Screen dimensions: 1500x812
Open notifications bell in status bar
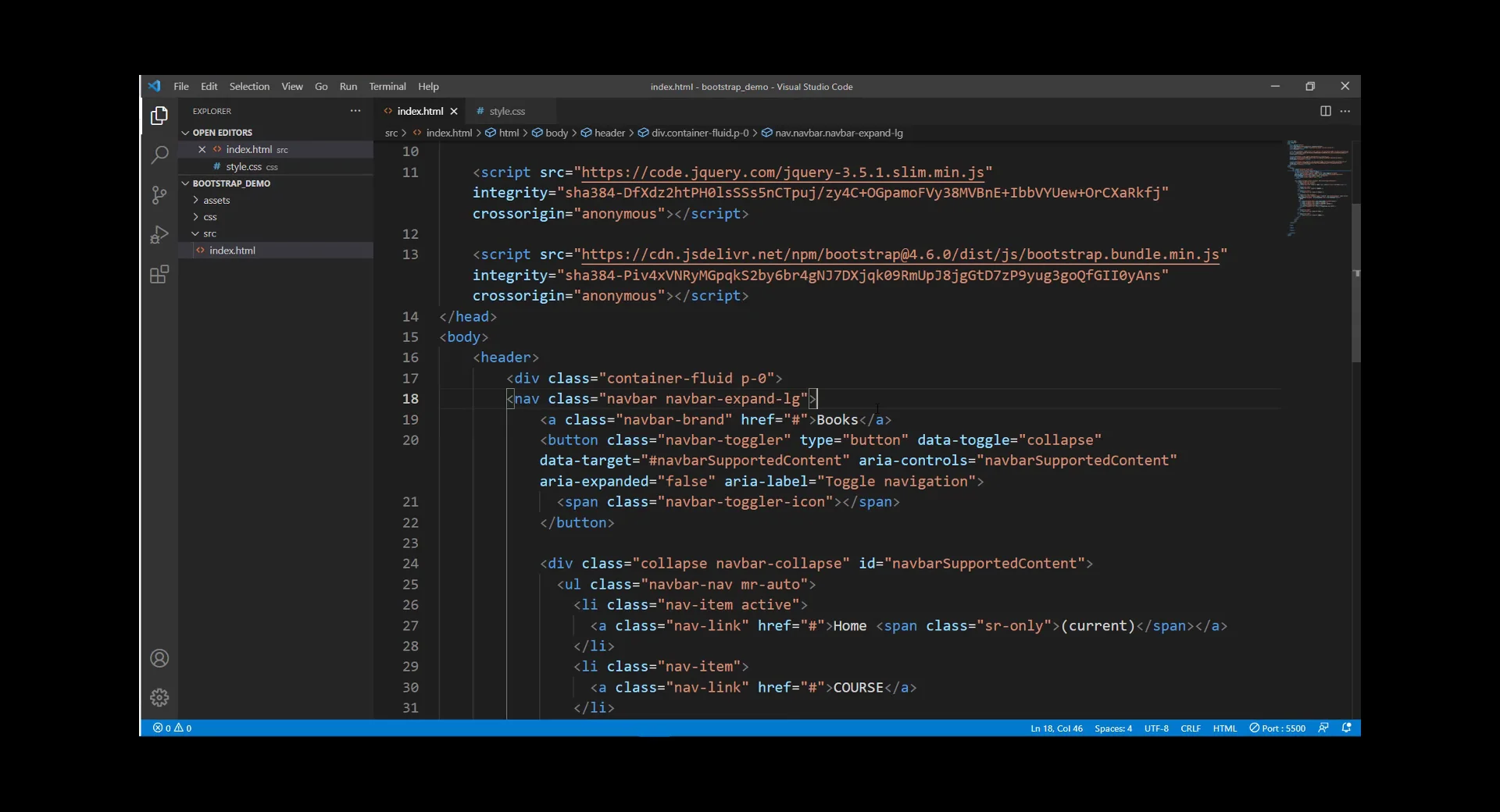pos(1346,728)
